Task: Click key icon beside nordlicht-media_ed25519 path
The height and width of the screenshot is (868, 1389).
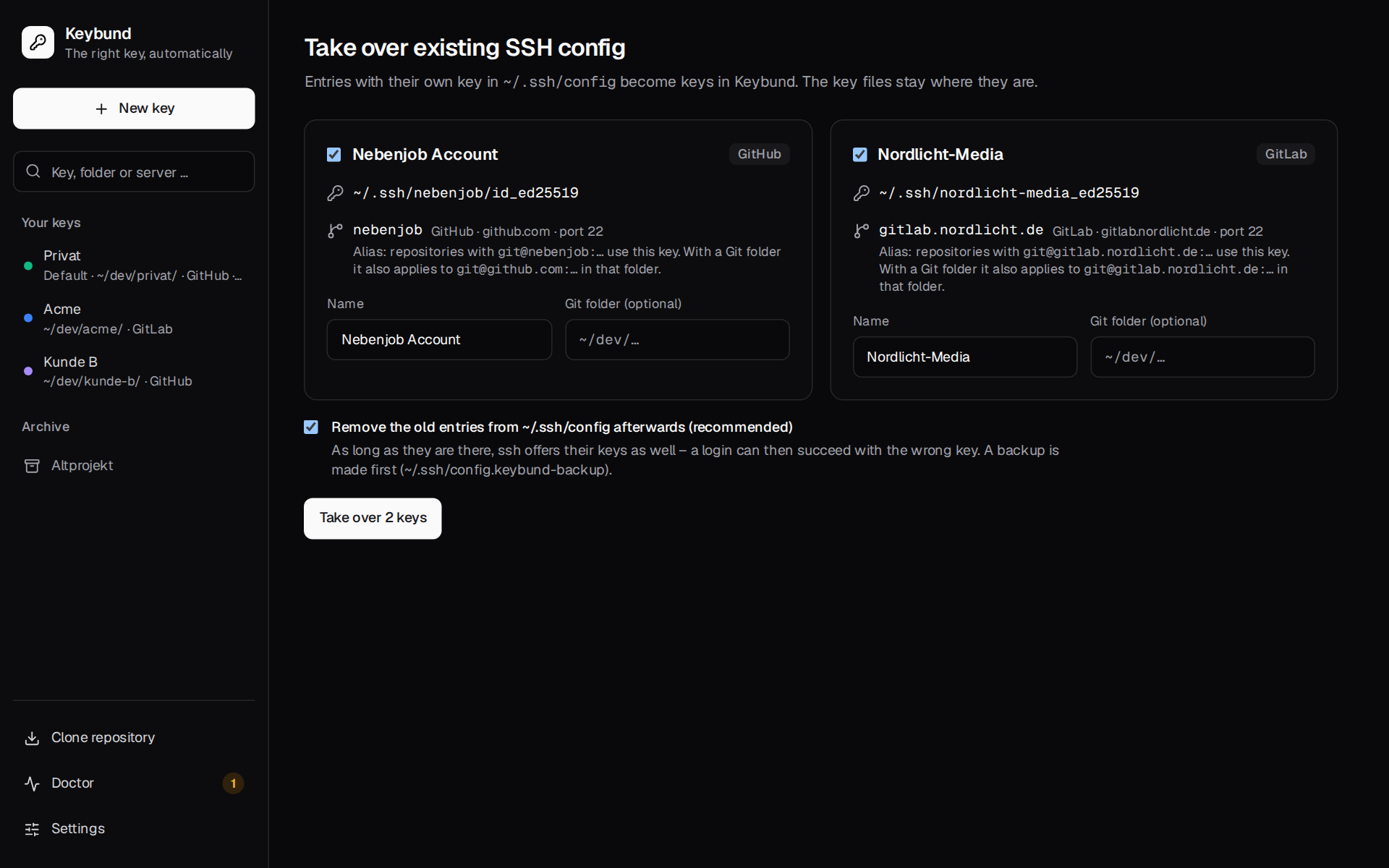Action: pos(861,193)
